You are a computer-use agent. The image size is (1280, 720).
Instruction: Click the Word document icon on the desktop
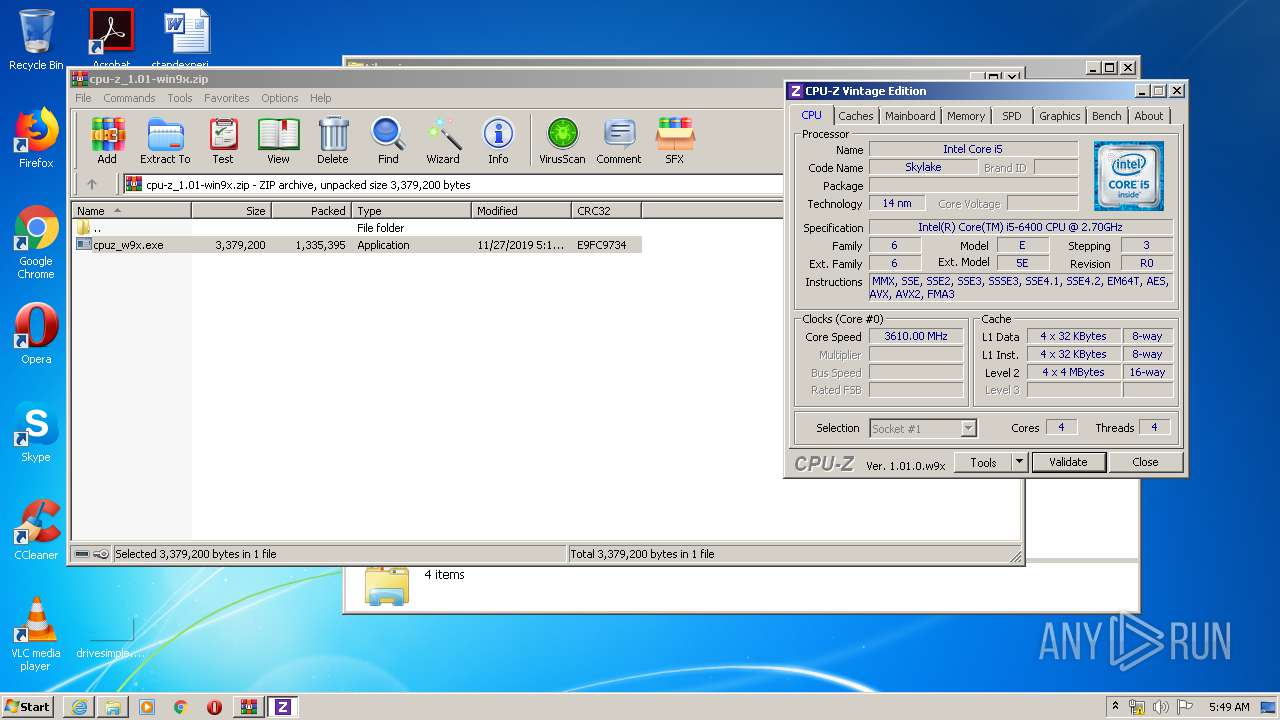click(187, 40)
